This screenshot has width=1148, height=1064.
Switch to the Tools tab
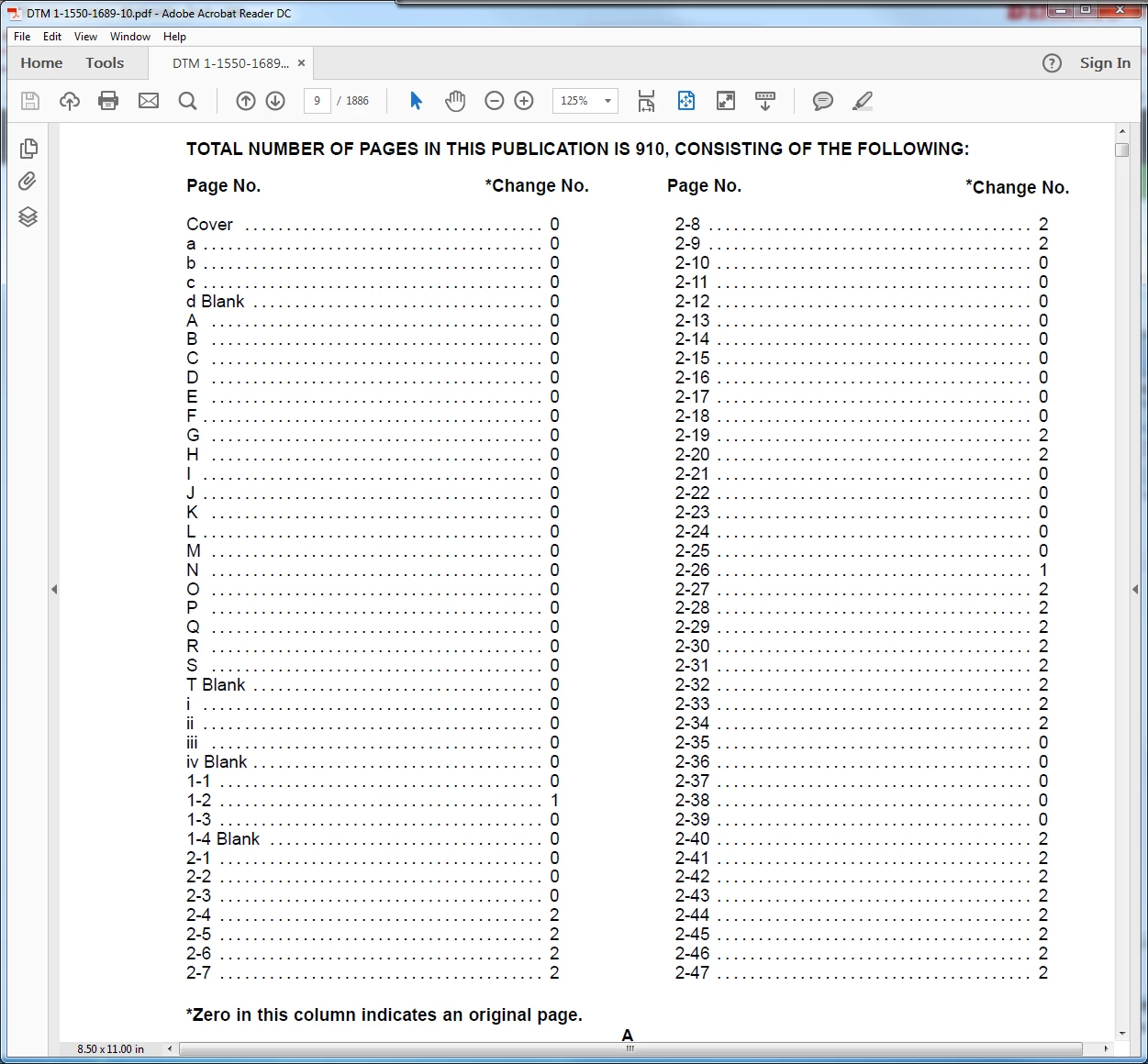coord(105,63)
